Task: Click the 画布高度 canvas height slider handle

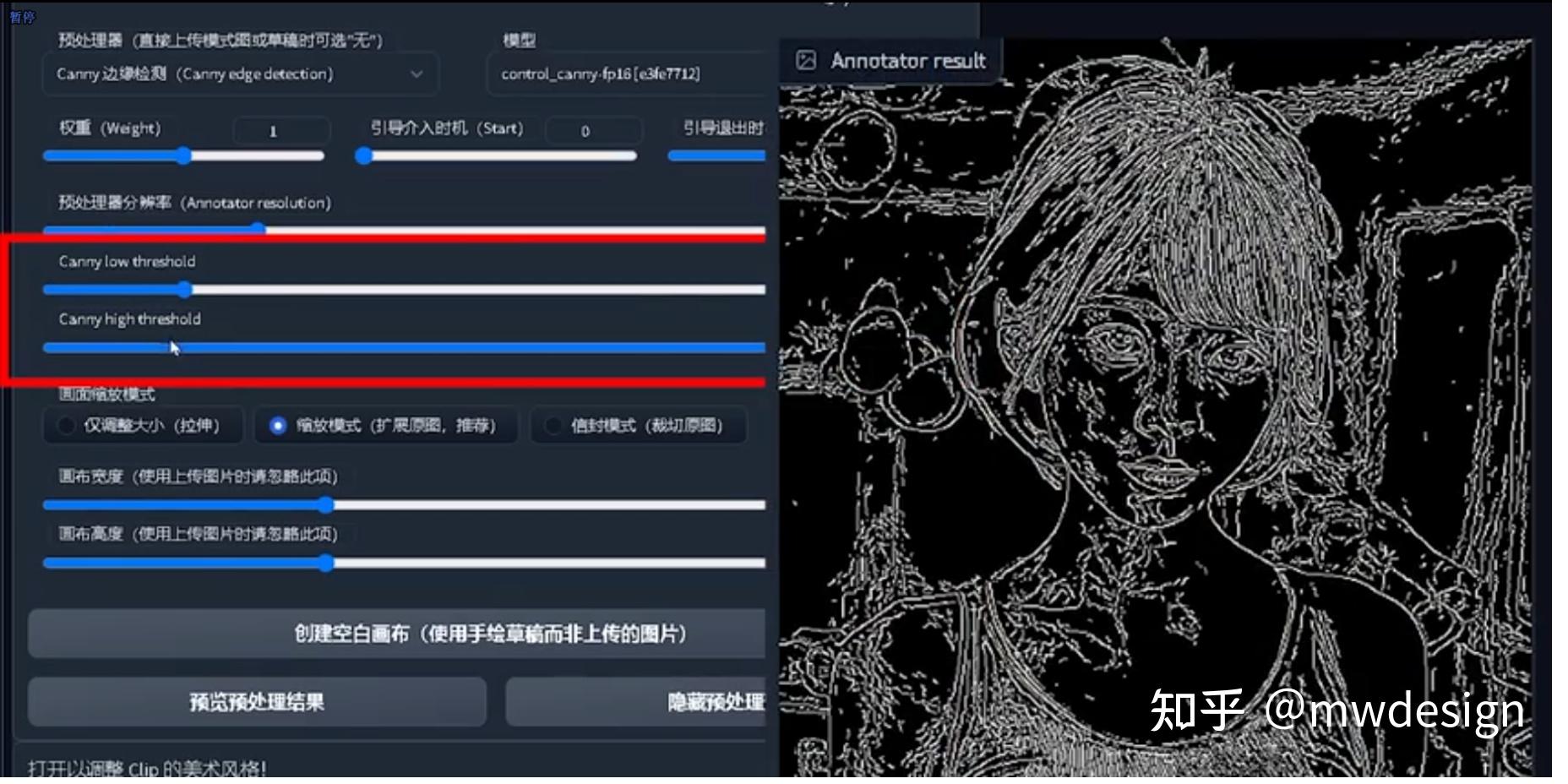Action: point(328,563)
